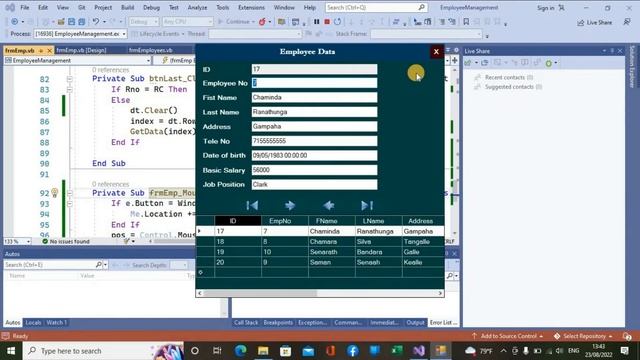This screenshot has width=640, height=360.
Task: Click lightbulb quick actions on line 92
Action: coord(55,192)
